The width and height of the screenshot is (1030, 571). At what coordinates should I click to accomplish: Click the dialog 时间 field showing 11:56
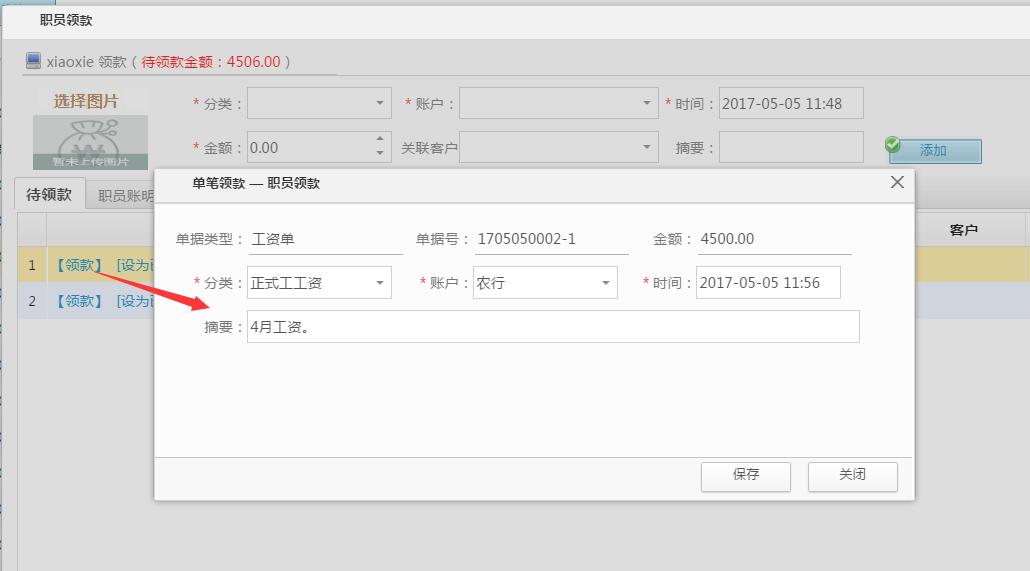coord(767,283)
